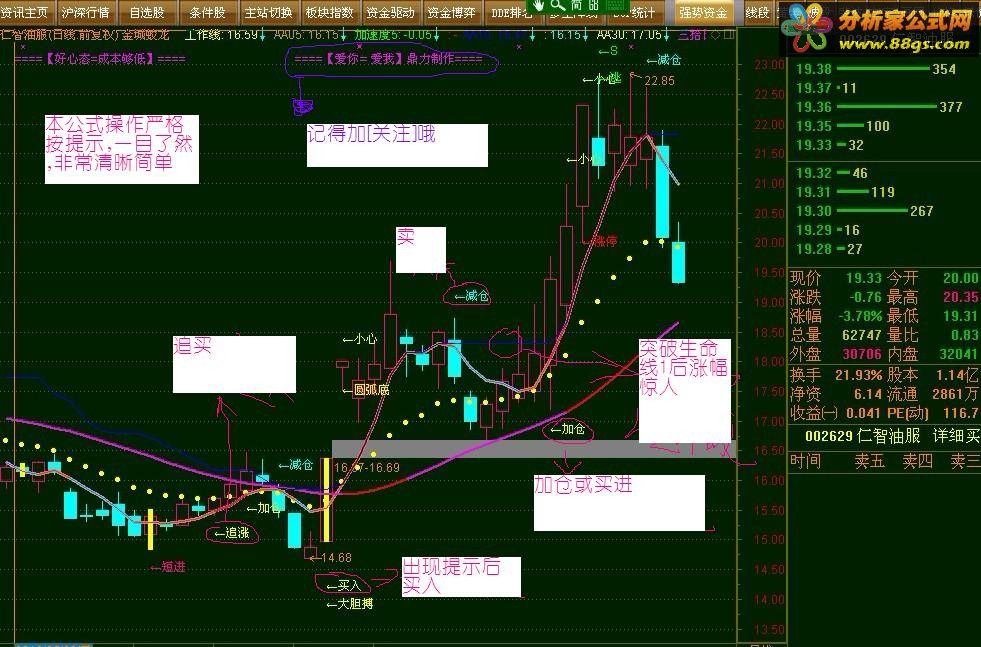Select the 19.38 ask row with 354
This screenshot has width=981, height=647.
pos(876,69)
